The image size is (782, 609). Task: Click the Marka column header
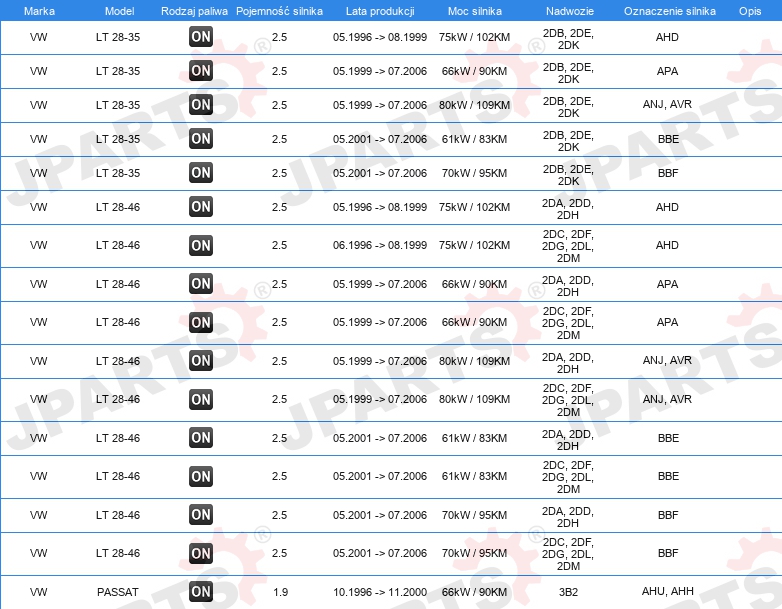39,11
